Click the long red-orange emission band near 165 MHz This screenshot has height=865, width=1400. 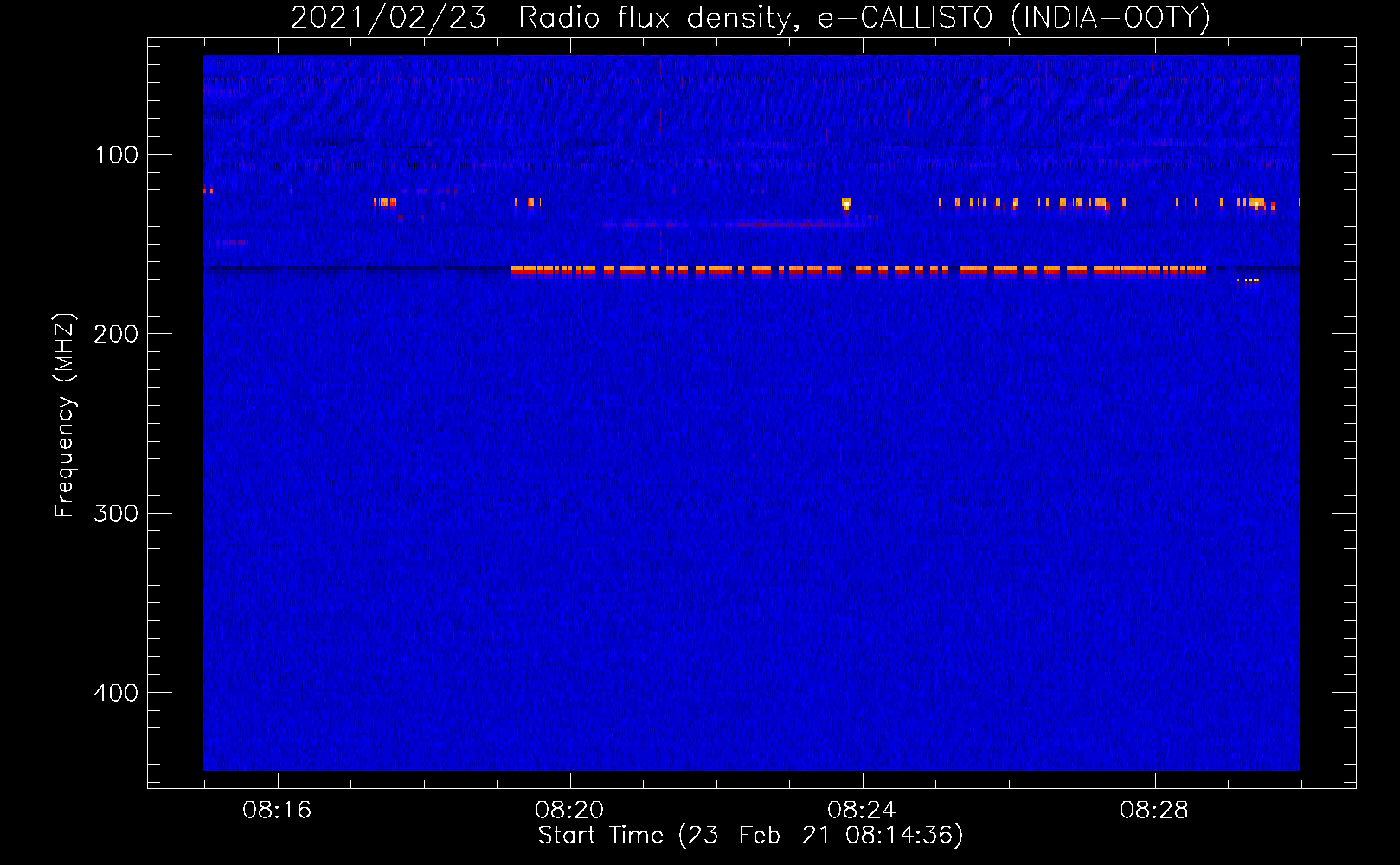[858, 271]
